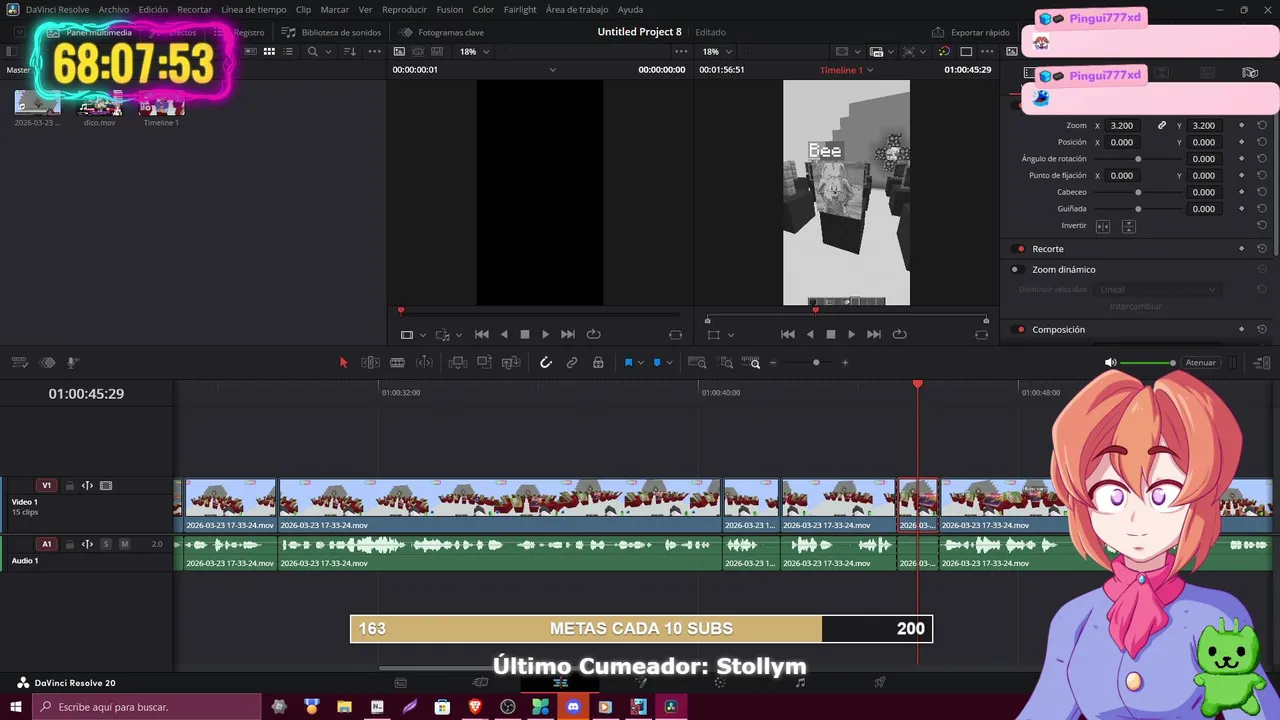
Task: Expand the Recorte section
Action: [x=1048, y=249]
